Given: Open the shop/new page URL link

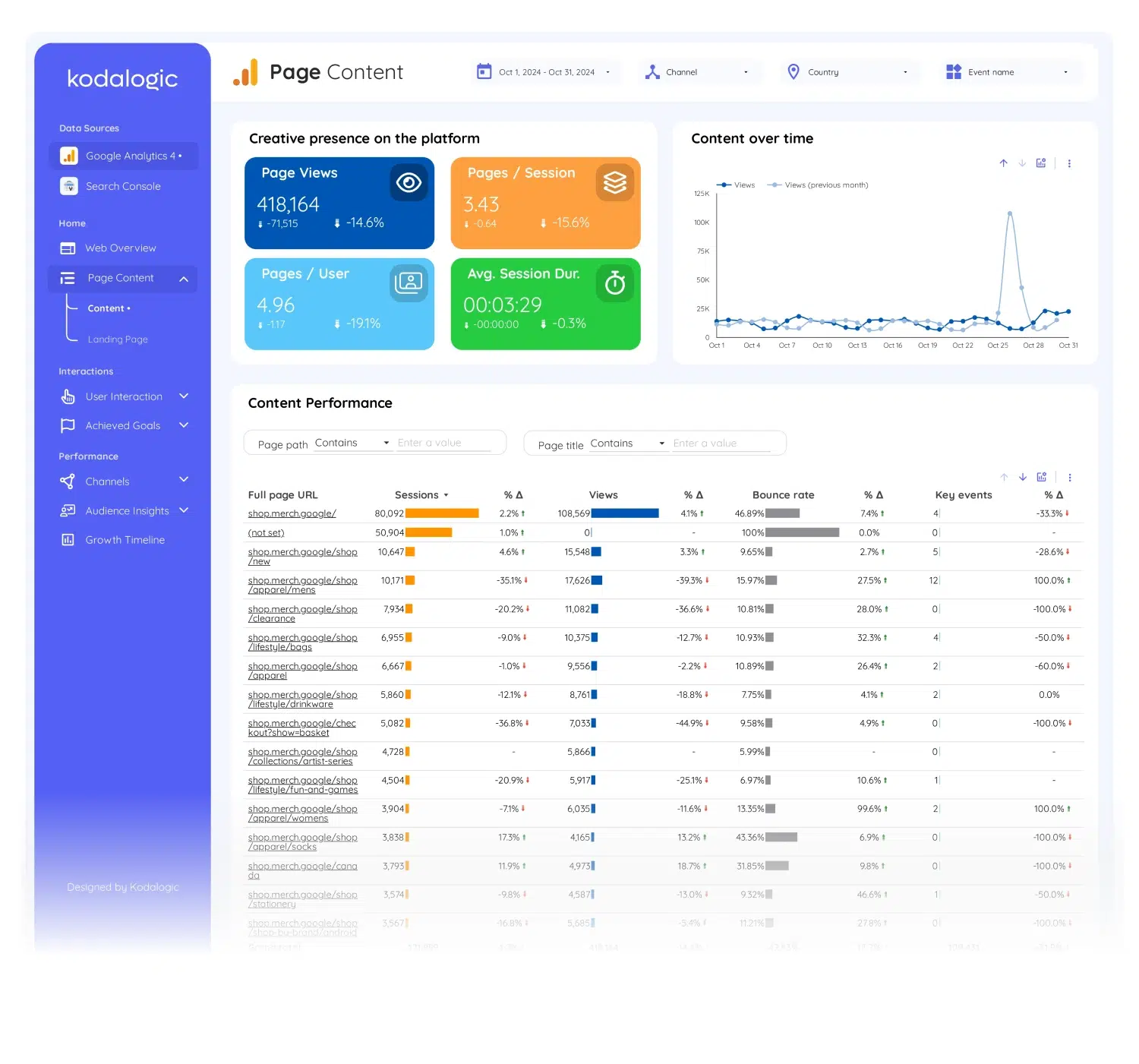Looking at the screenshot, I should click(302, 557).
